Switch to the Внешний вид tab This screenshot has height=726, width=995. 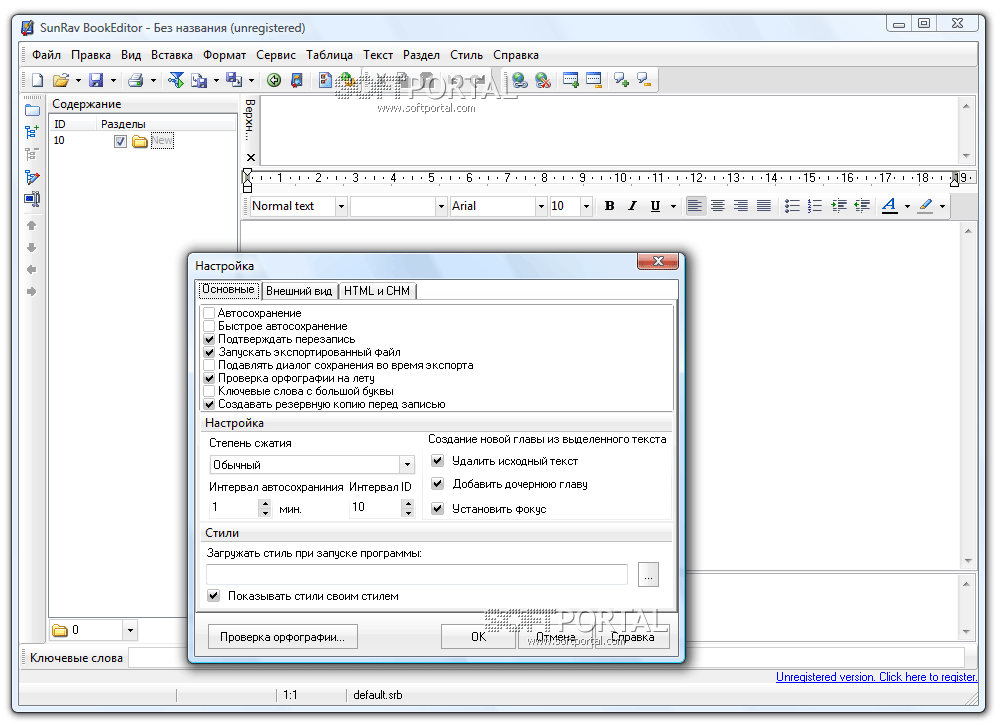pyautogui.click(x=299, y=291)
